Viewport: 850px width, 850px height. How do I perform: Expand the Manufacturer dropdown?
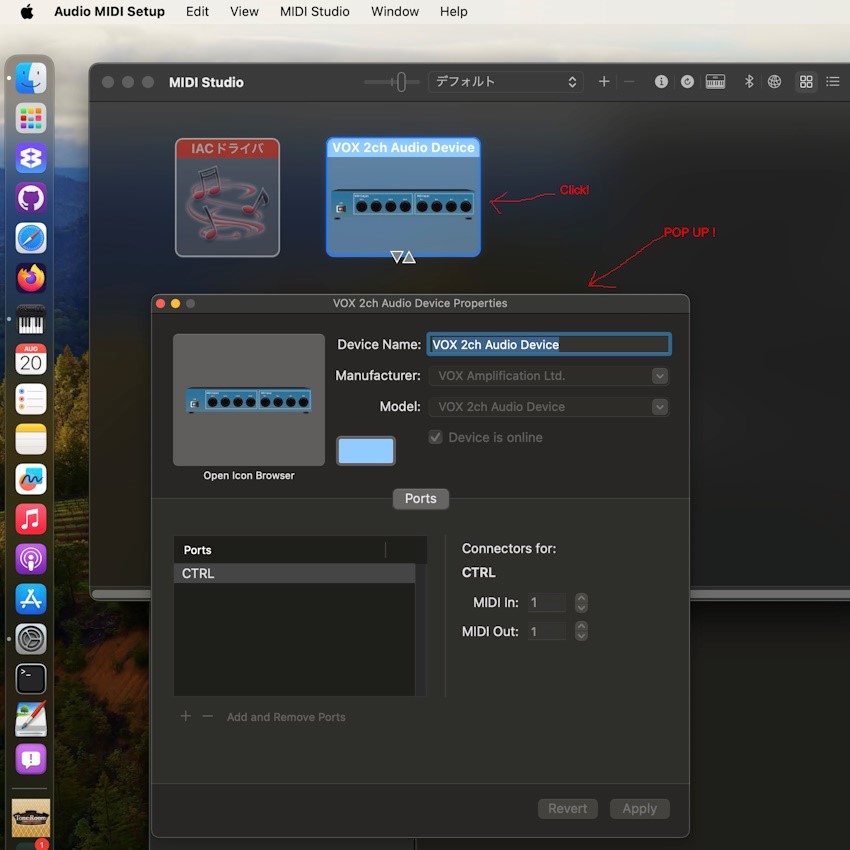[x=660, y=376]
